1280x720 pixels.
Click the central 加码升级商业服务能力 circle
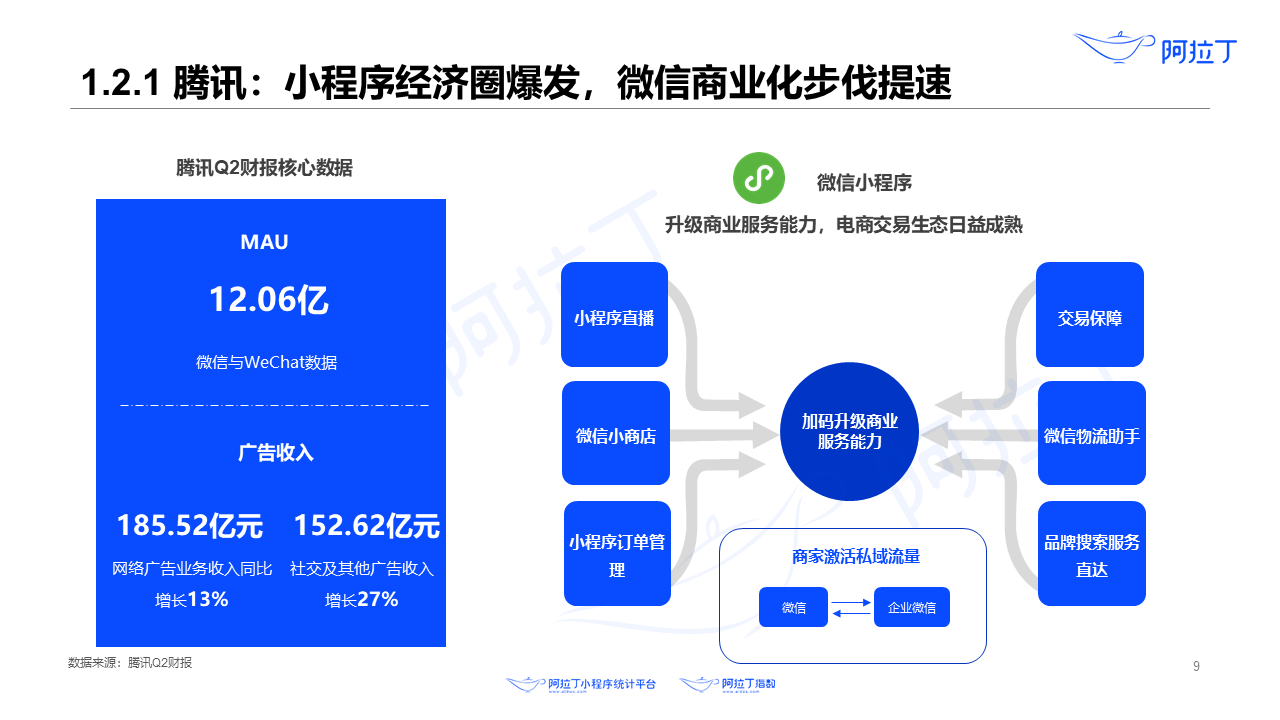(x=849, y=431)
